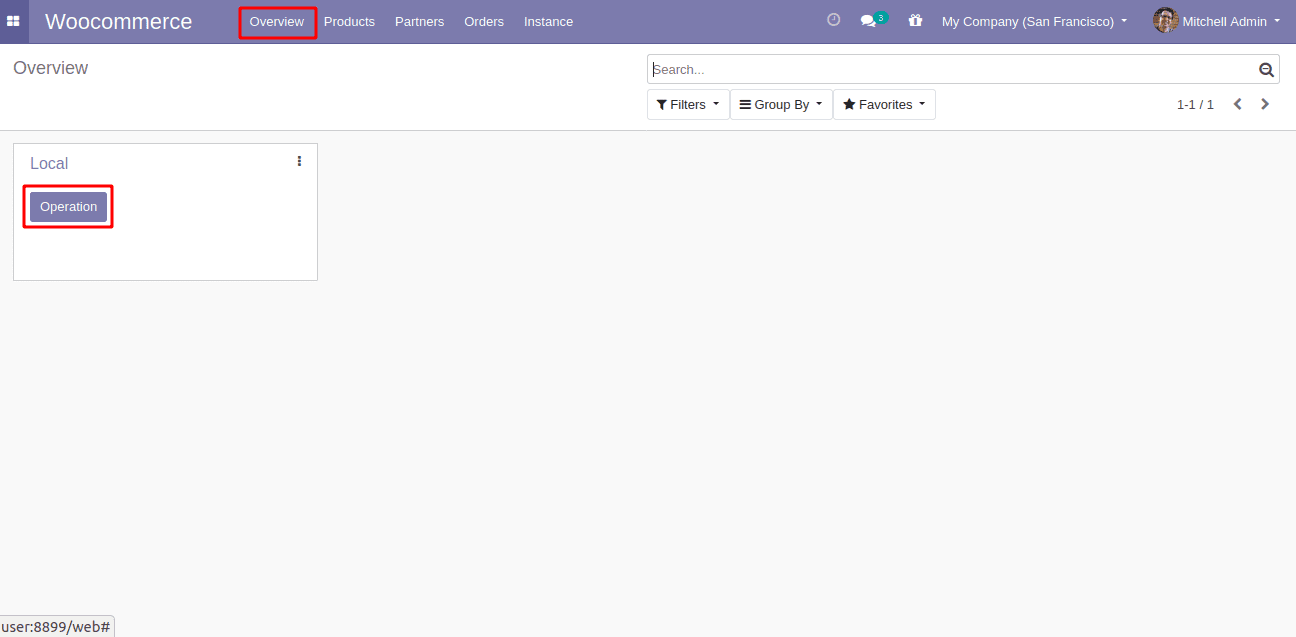Expand the Group By dropdown
The width and height of the screenshot is (1296, 637).
click(781, 104)
